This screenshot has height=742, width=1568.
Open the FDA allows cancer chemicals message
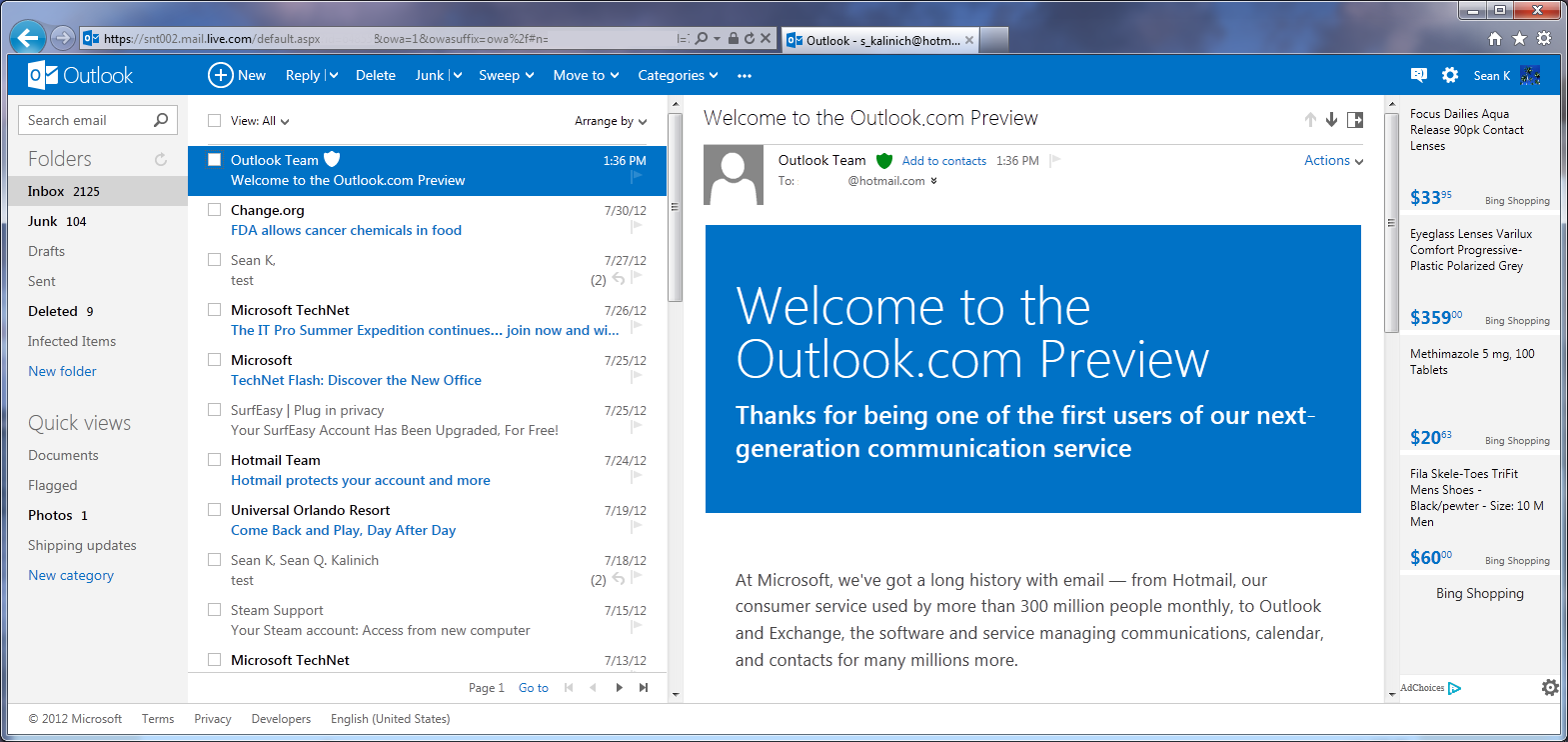point(346,230)
